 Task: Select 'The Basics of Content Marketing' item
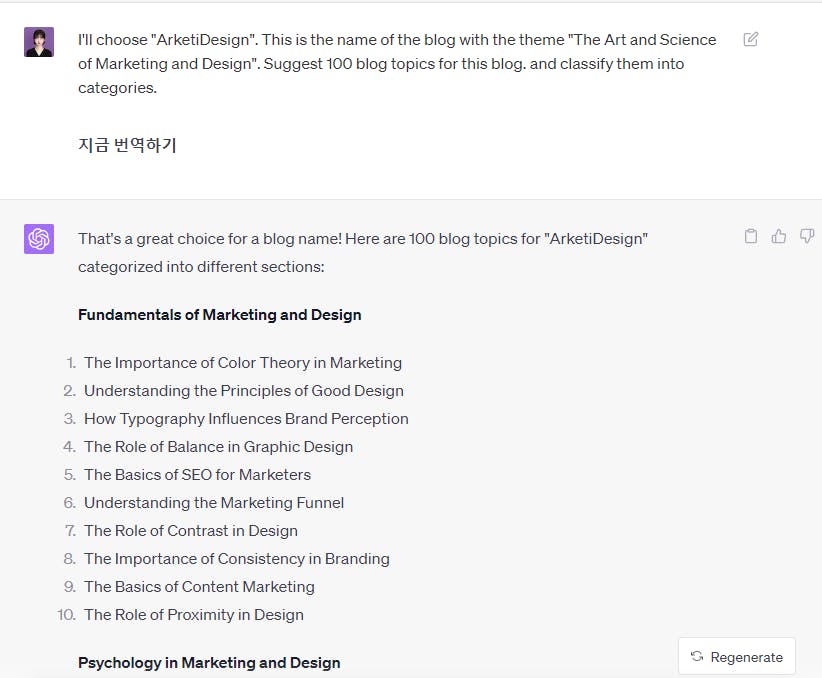(x=199, y=587)
